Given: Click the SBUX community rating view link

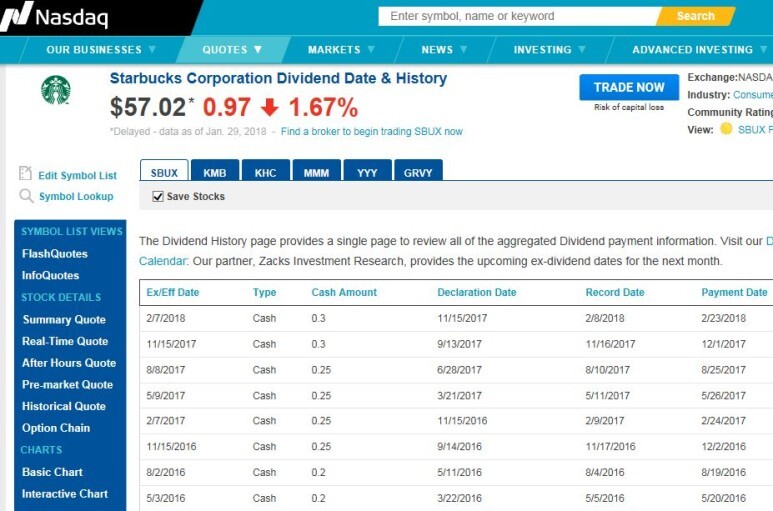Looking at the screenshot, I should coord(755,130).
